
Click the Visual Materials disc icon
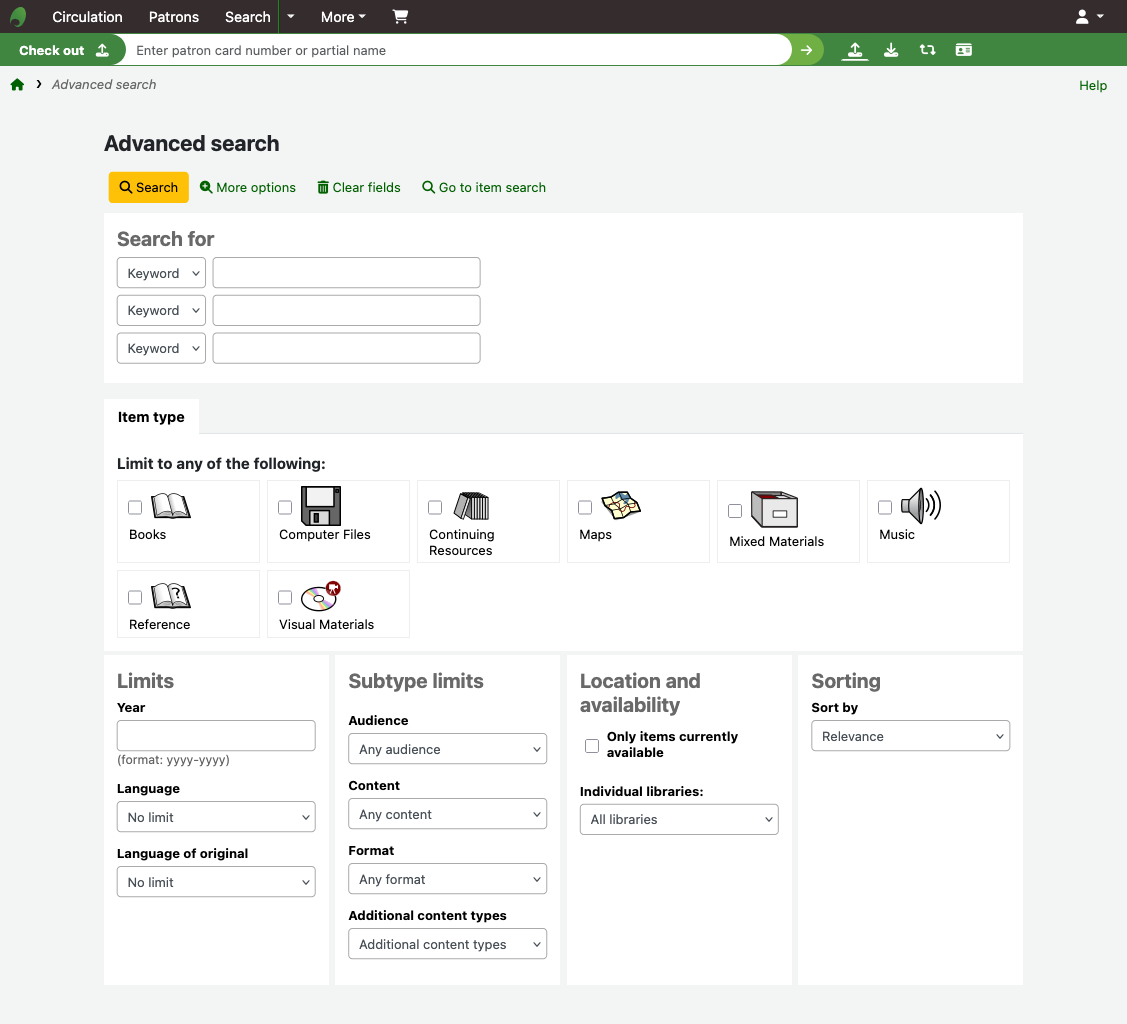pyautogui.click(x=320, y=597)
